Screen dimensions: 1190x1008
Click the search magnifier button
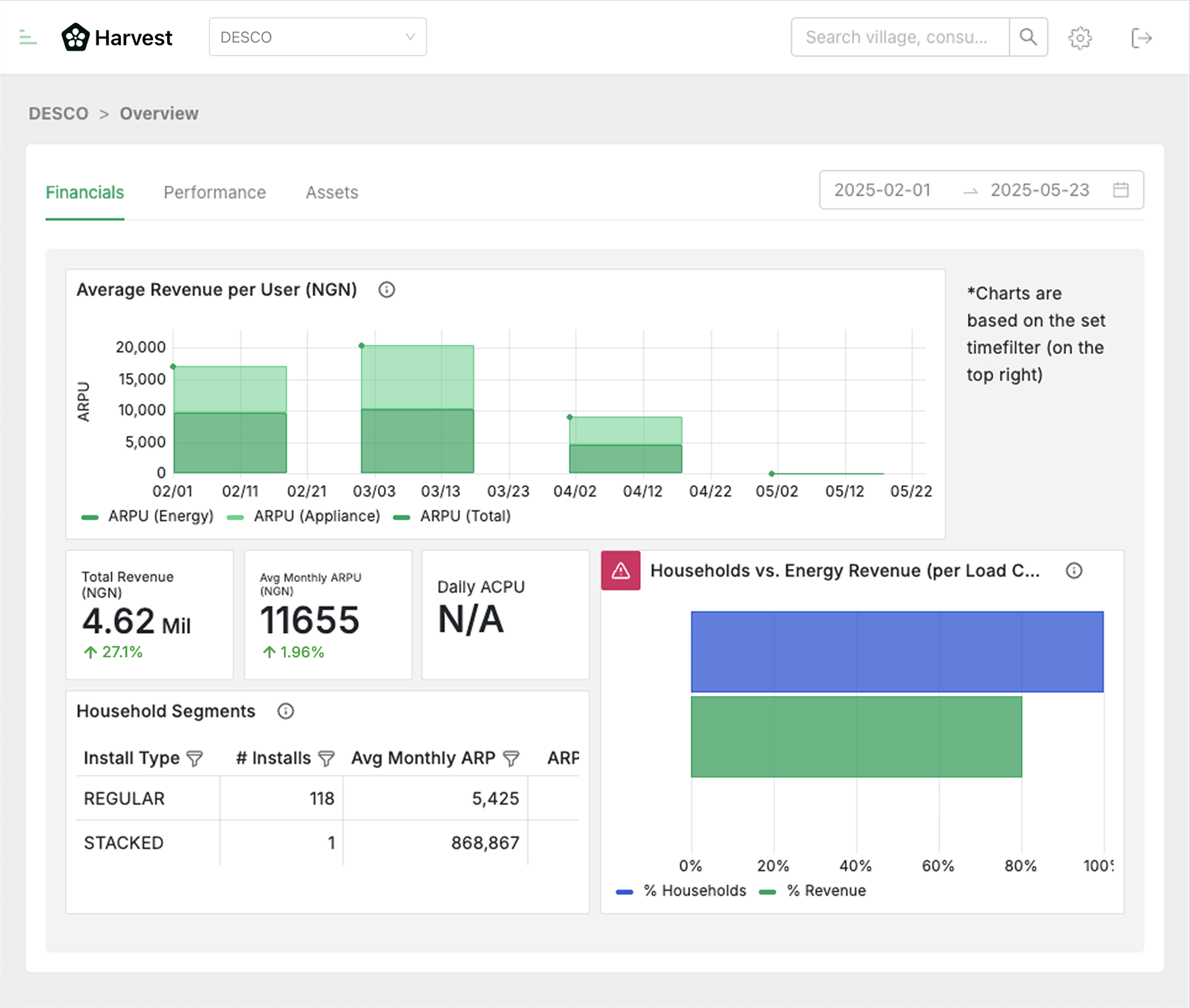point(1028,37)
